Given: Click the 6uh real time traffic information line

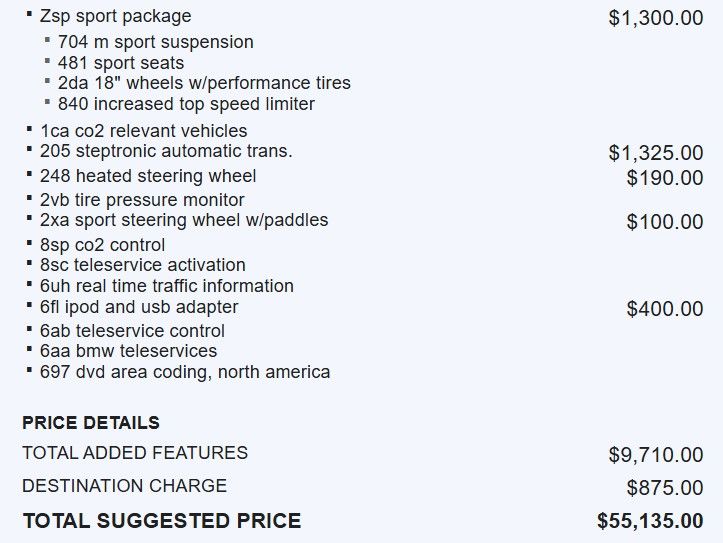Looking at the screenshot, I should coord(167,286).
